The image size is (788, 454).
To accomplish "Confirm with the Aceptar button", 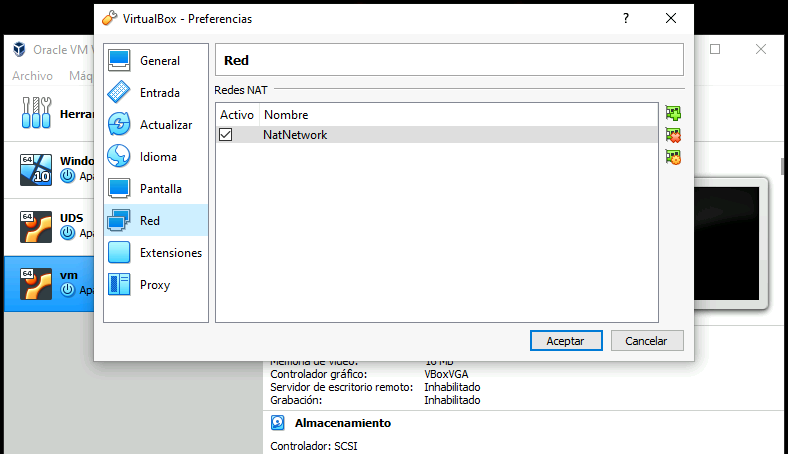I will [x=566, y=340].
